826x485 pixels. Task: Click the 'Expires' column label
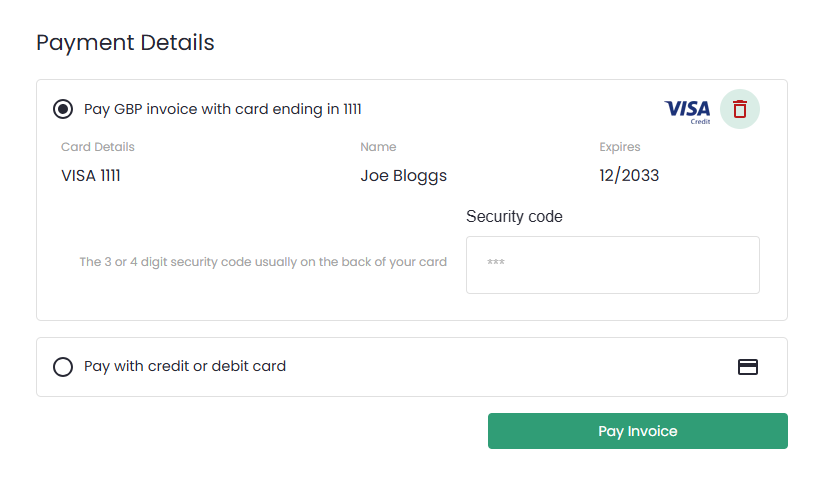[619, 147]
